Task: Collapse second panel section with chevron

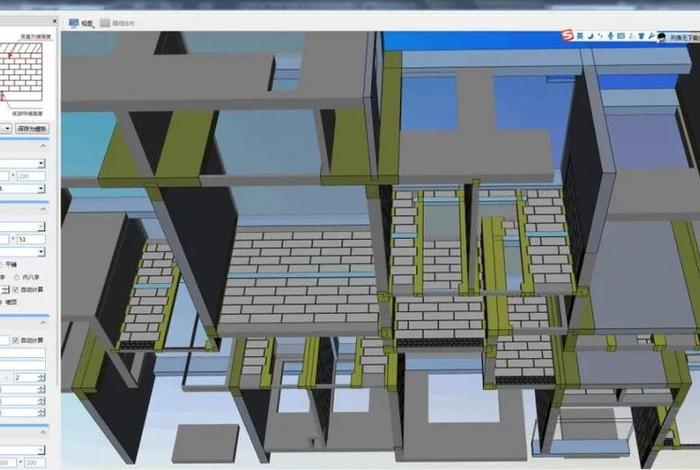Action: [43, 208]
